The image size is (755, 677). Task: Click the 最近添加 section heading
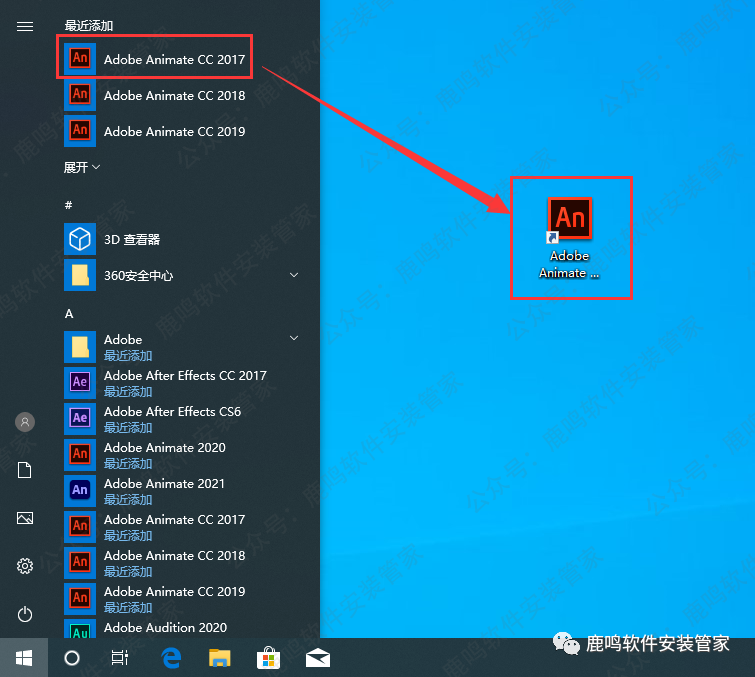tap(89, 26)
